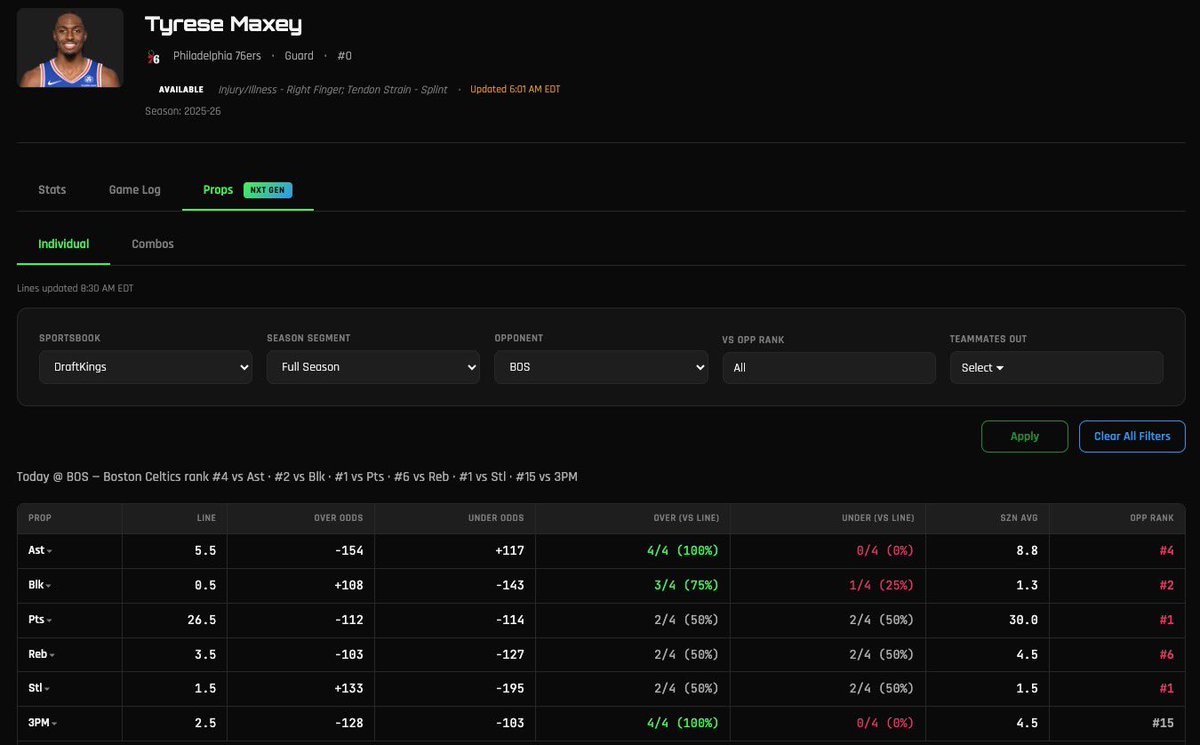Open Tyrese Maxey's player headshot
The height and width of the screenshot is (745, 1200).
(x=70, y=48)
